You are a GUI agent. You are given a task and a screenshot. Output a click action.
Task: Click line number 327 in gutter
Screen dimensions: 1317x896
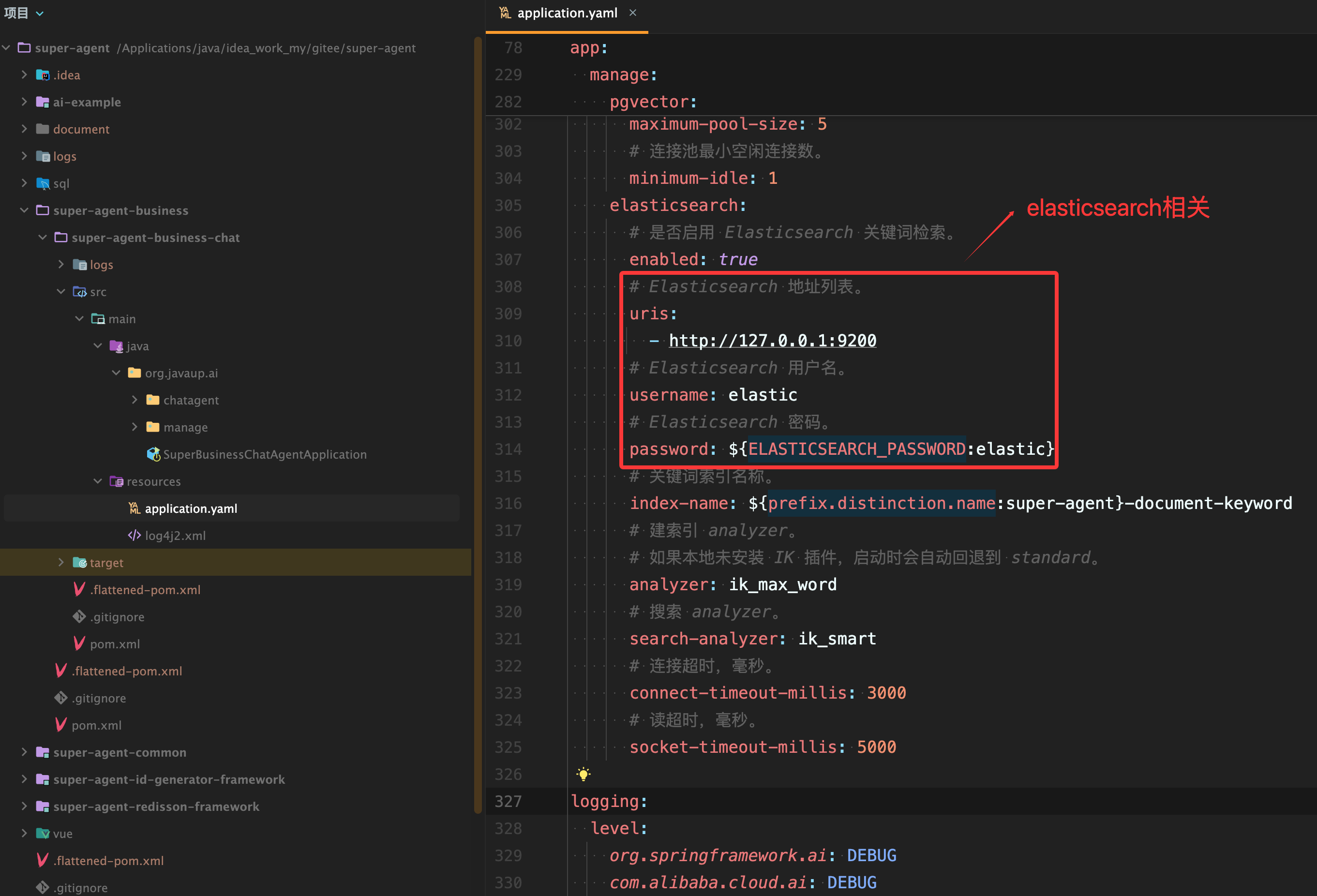click(x=508, y=801)
